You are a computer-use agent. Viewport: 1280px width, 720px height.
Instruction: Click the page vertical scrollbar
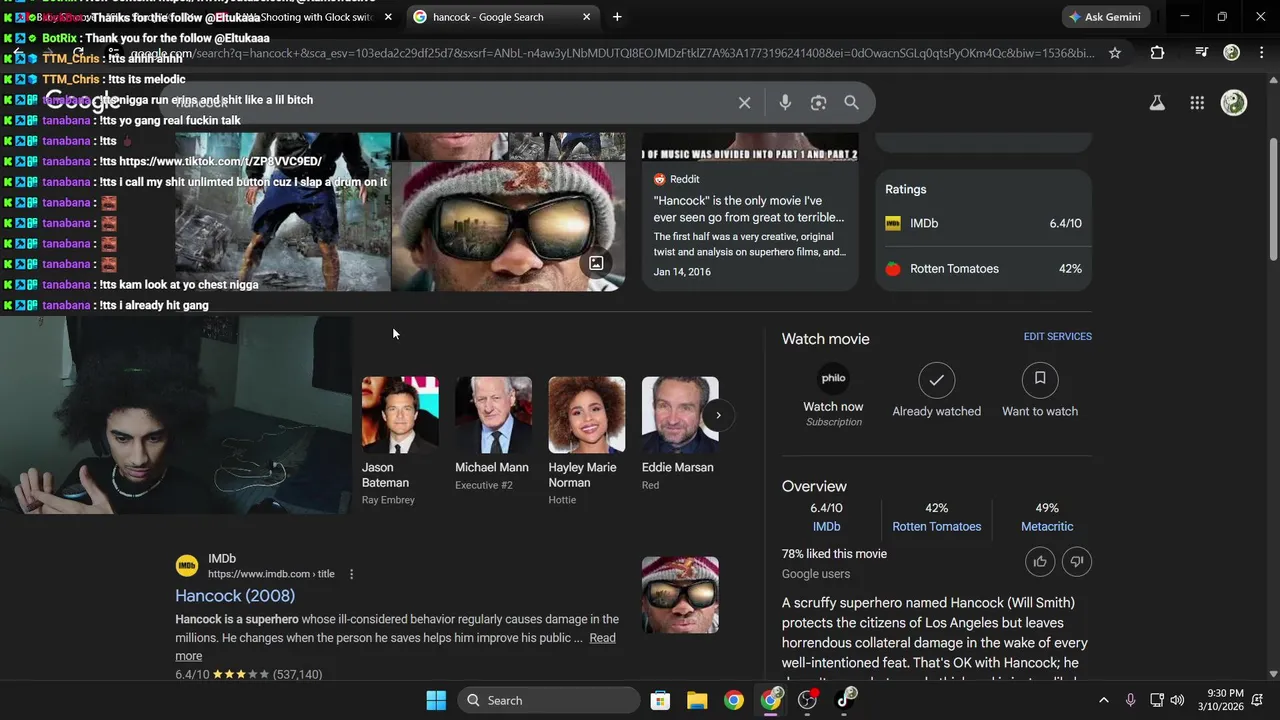(x=1273, y=200)
